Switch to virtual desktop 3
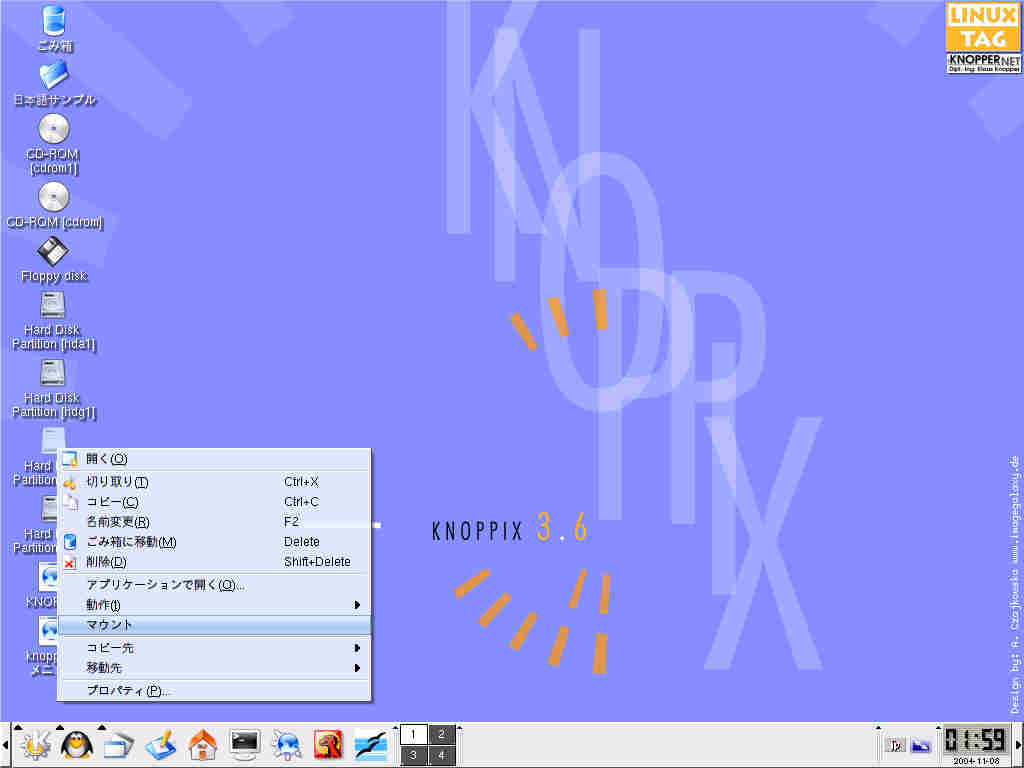 coord(413,755)
